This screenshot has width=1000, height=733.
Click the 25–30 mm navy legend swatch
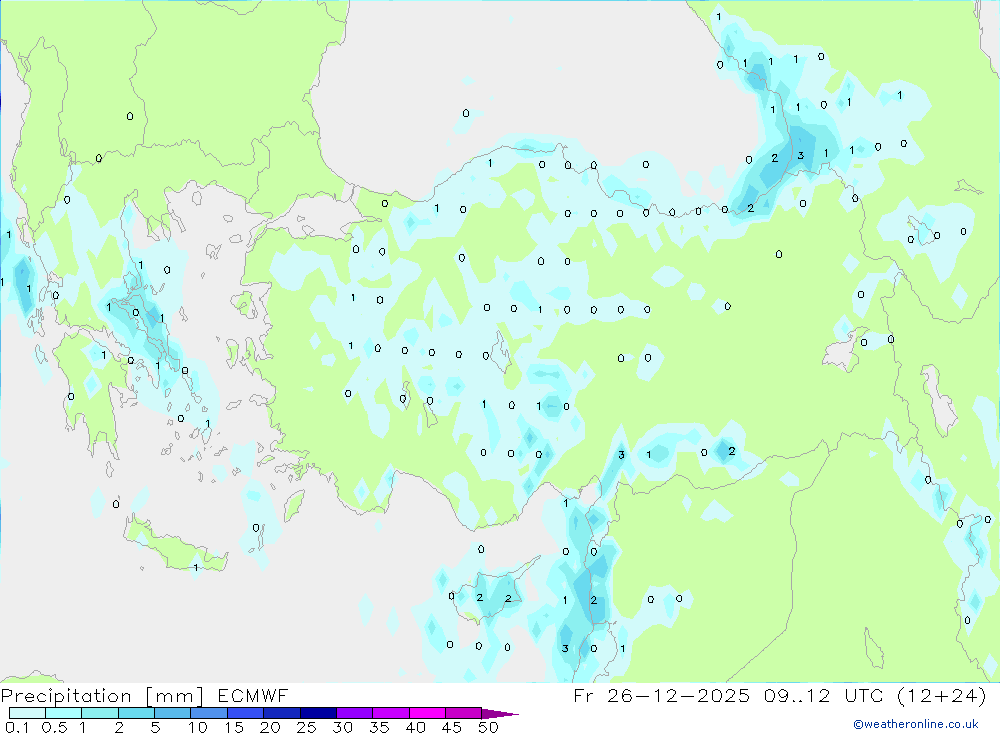(318, 713)
